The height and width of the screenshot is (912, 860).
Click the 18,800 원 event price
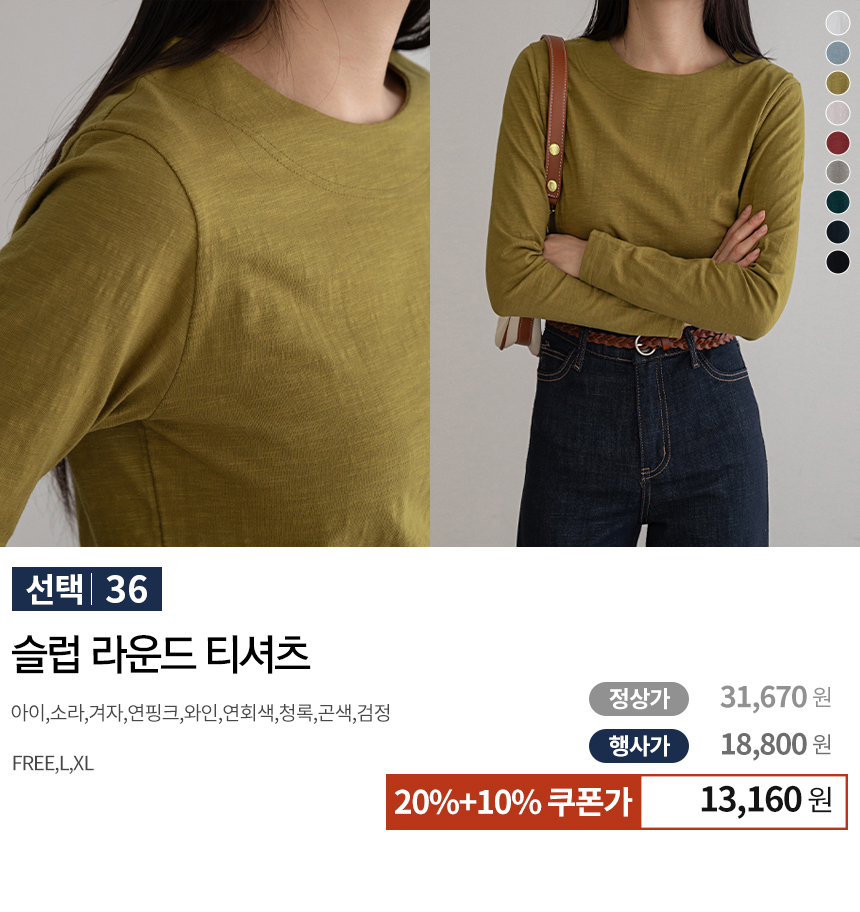(776, 744)
